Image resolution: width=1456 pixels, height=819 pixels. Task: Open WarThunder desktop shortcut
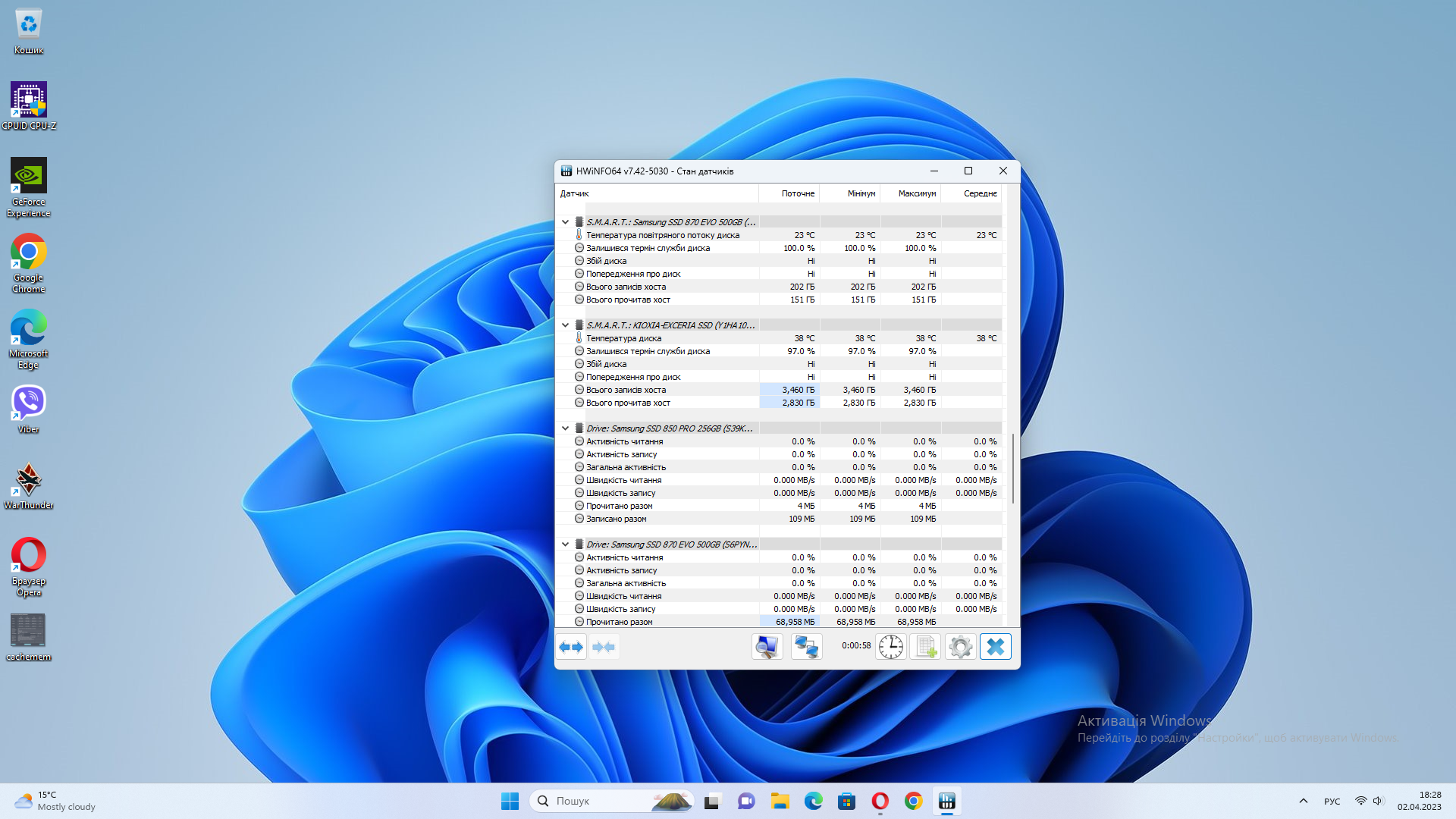coord(29,485)
